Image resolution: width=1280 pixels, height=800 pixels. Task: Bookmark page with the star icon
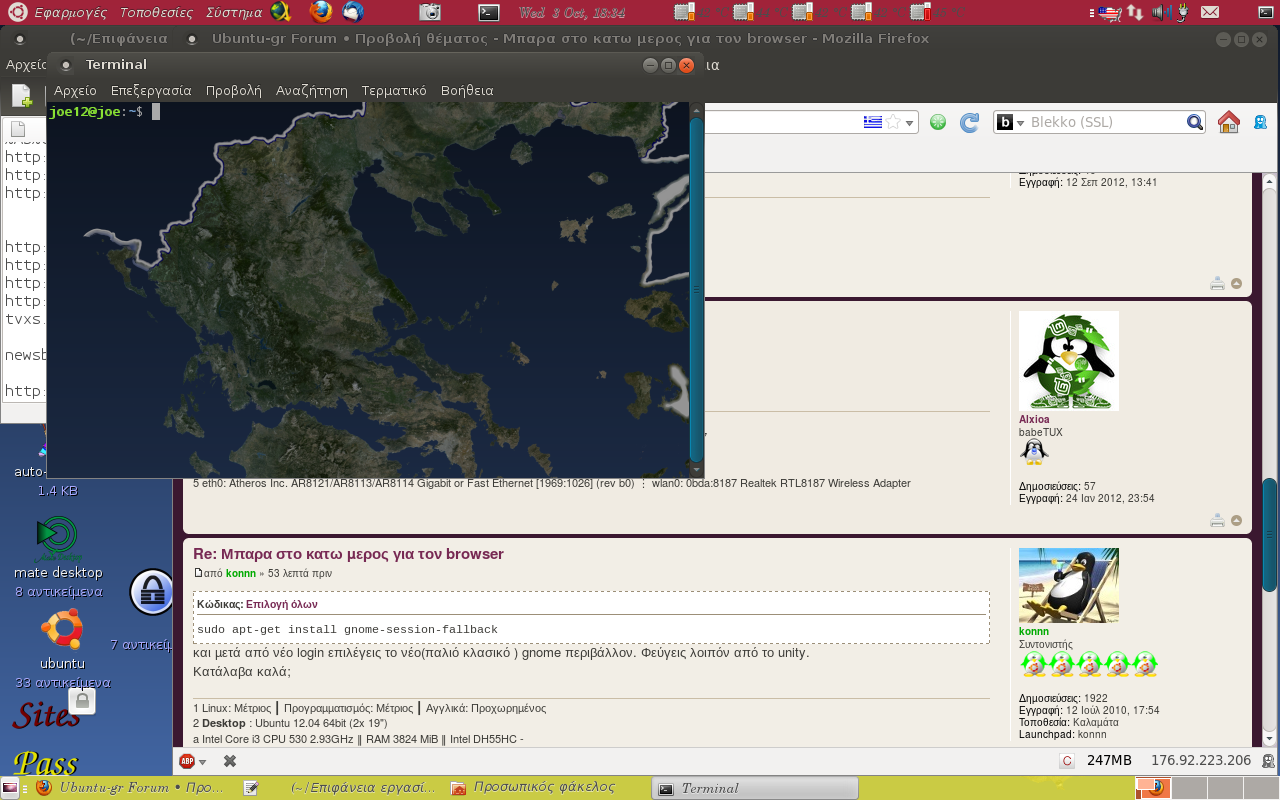click(x=894, y=122)
